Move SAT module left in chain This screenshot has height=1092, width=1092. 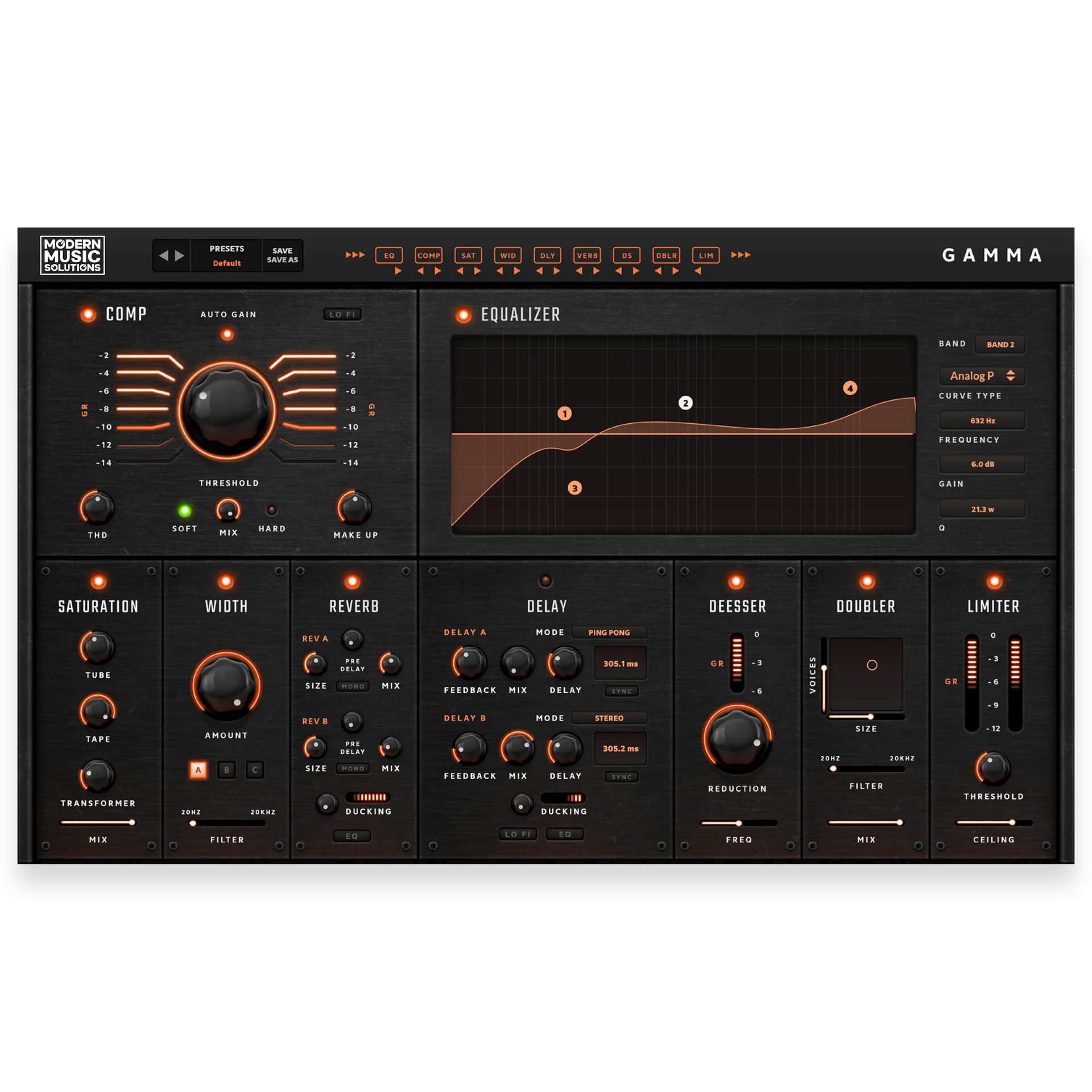[x=460, y=271]
